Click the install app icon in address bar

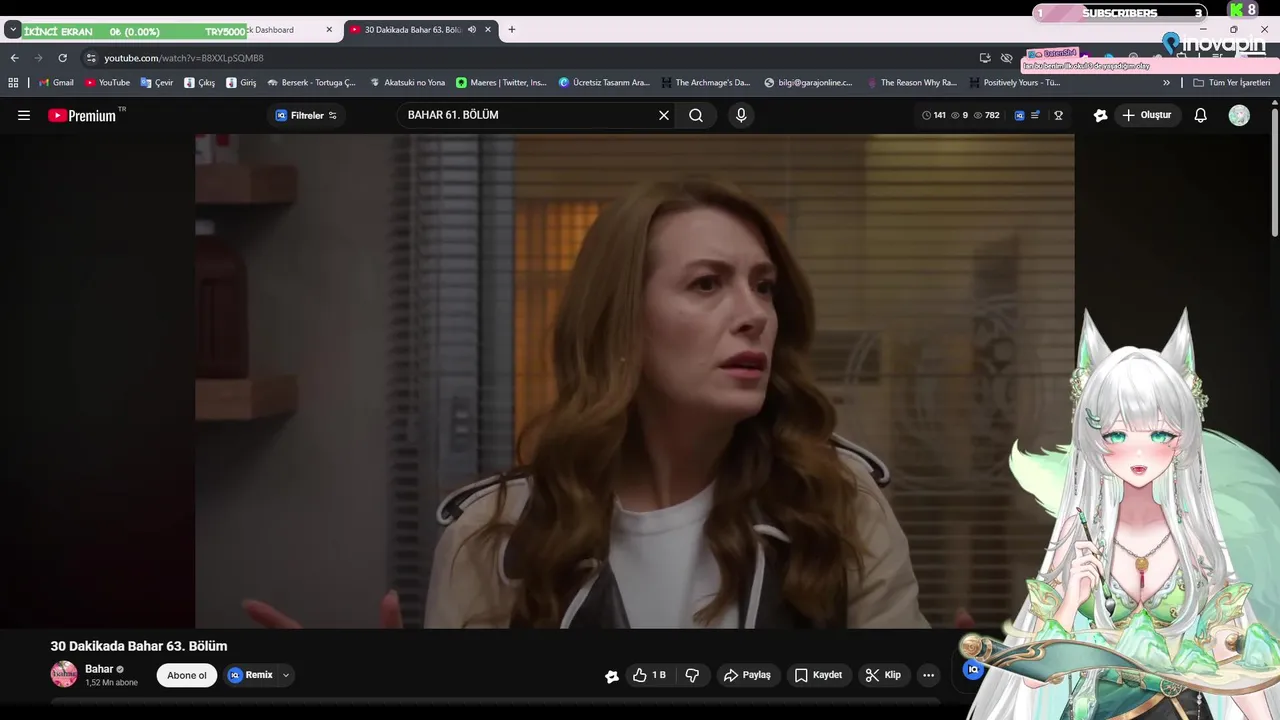coord(985,58)
